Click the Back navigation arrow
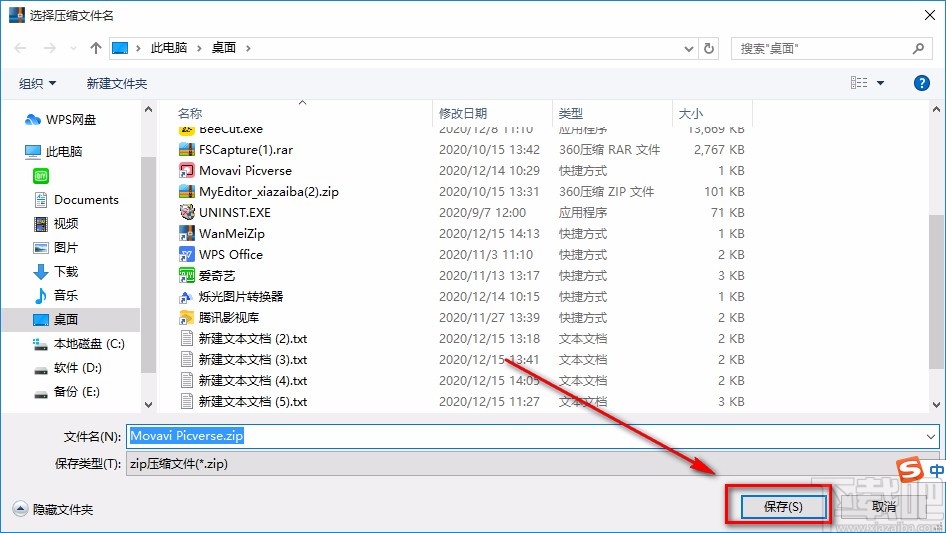946x533 pixels. (20, 48)
